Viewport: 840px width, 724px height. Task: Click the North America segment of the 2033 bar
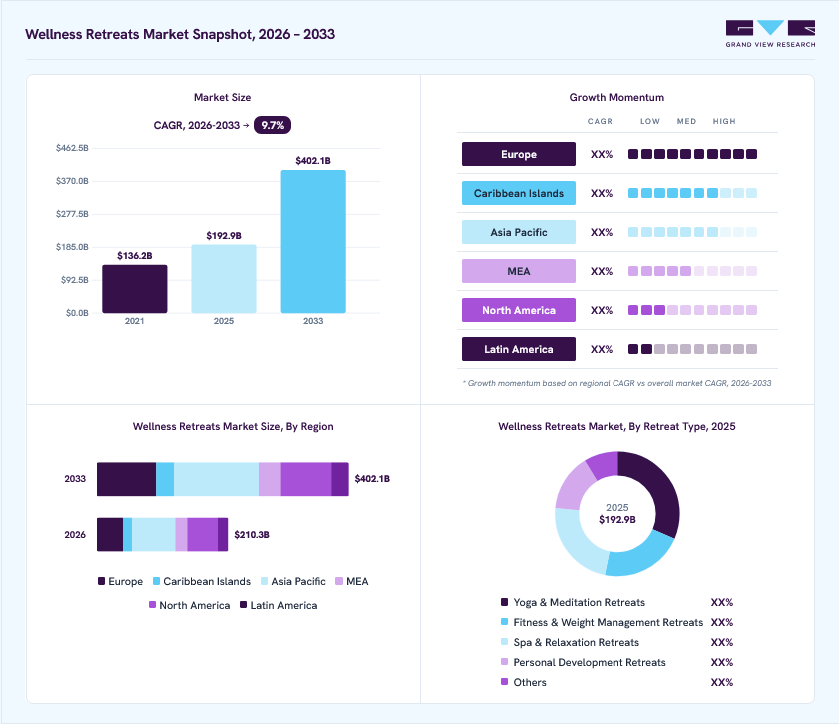306,479
